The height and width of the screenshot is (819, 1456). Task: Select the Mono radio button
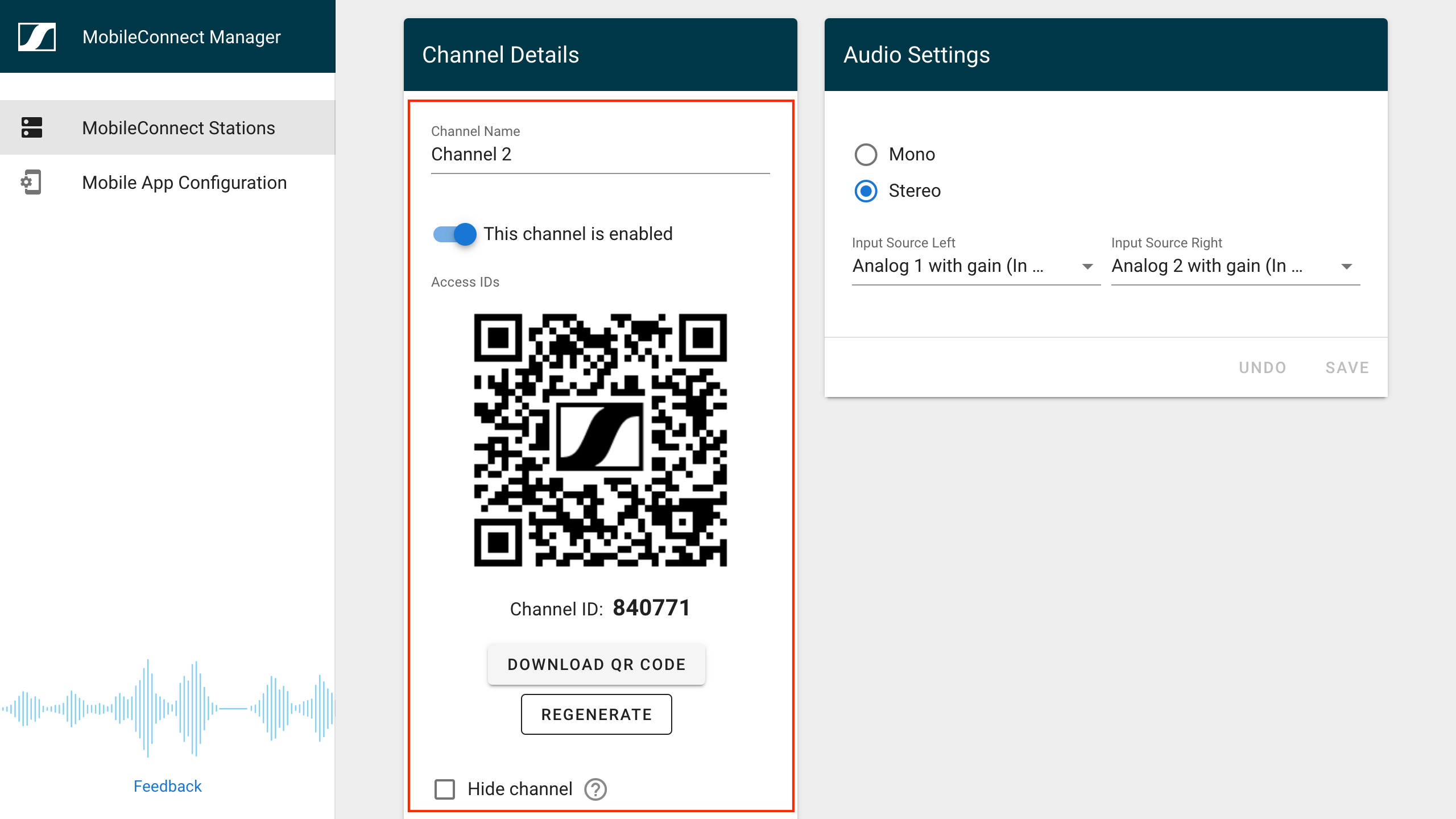(866, 154)
